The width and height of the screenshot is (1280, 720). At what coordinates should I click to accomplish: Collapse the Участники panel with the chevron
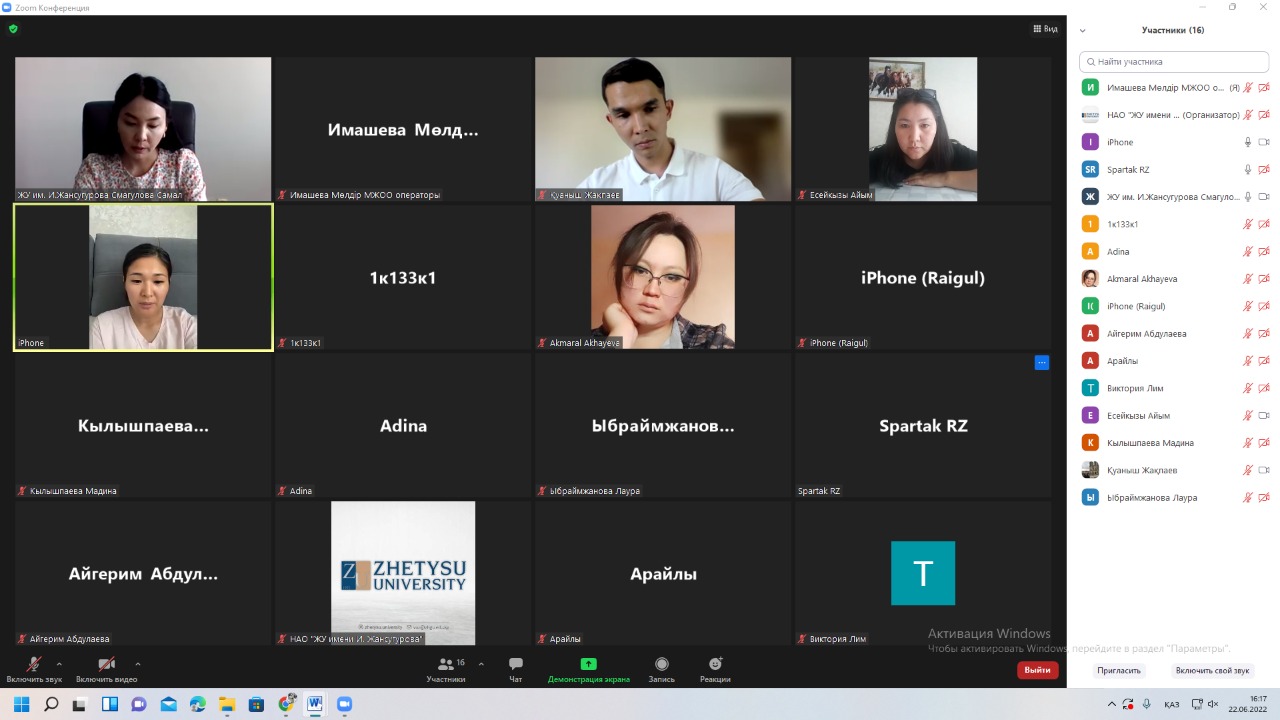point(1082,31)
